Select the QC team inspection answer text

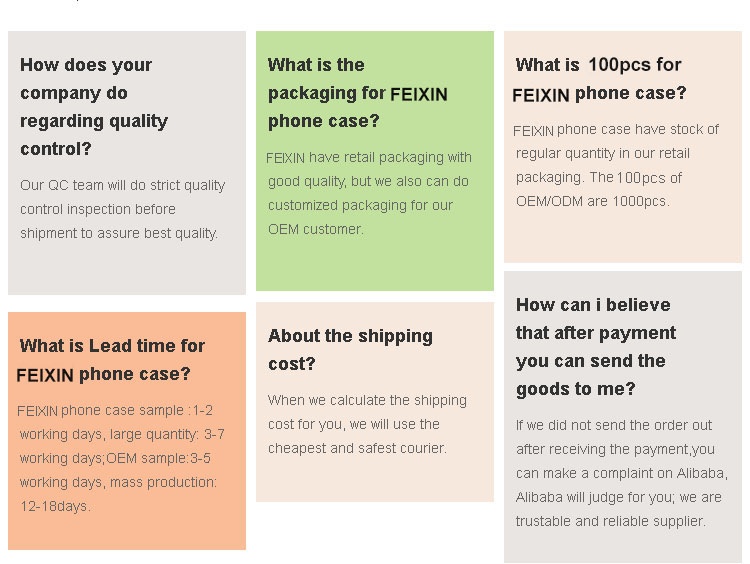122,209
